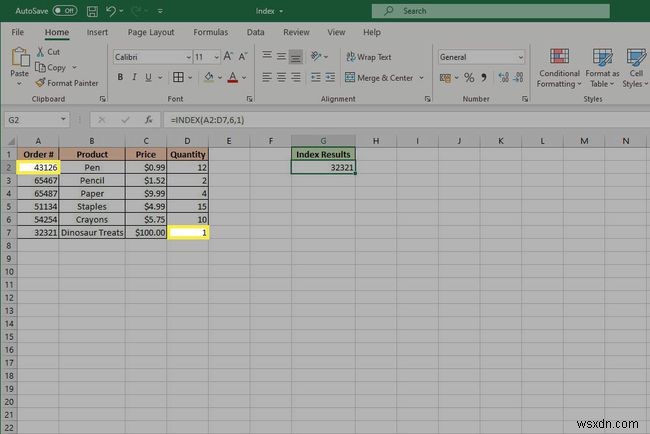The width and height of the screenshot is (650, 434).
Task: Click the Index Results header cell
Action: point(323,154)
